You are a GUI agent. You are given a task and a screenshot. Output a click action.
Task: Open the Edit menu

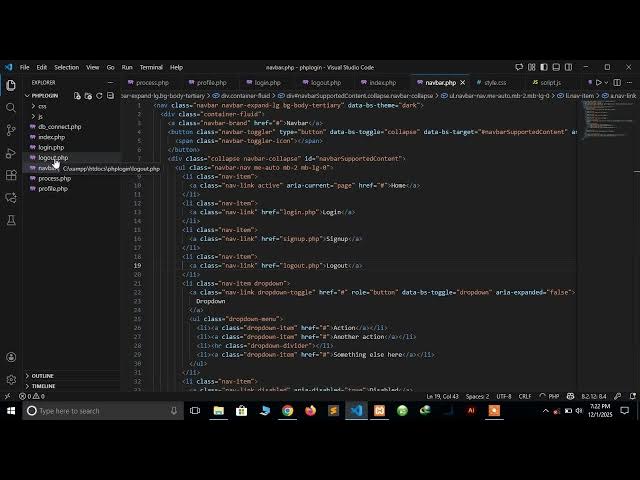point(42,67)
